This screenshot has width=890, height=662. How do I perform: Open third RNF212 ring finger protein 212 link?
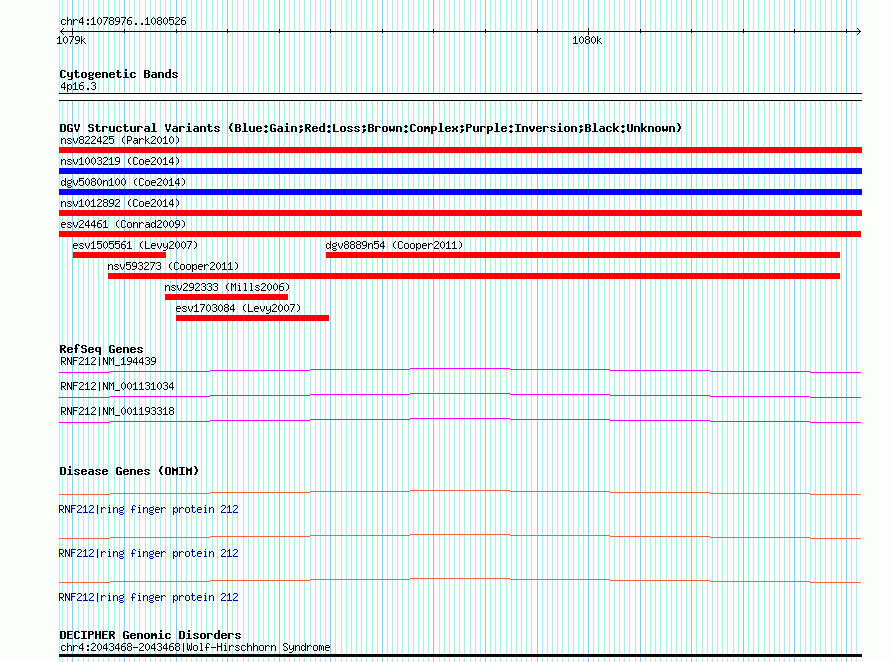pyautogui.click(x=148, y=597)
